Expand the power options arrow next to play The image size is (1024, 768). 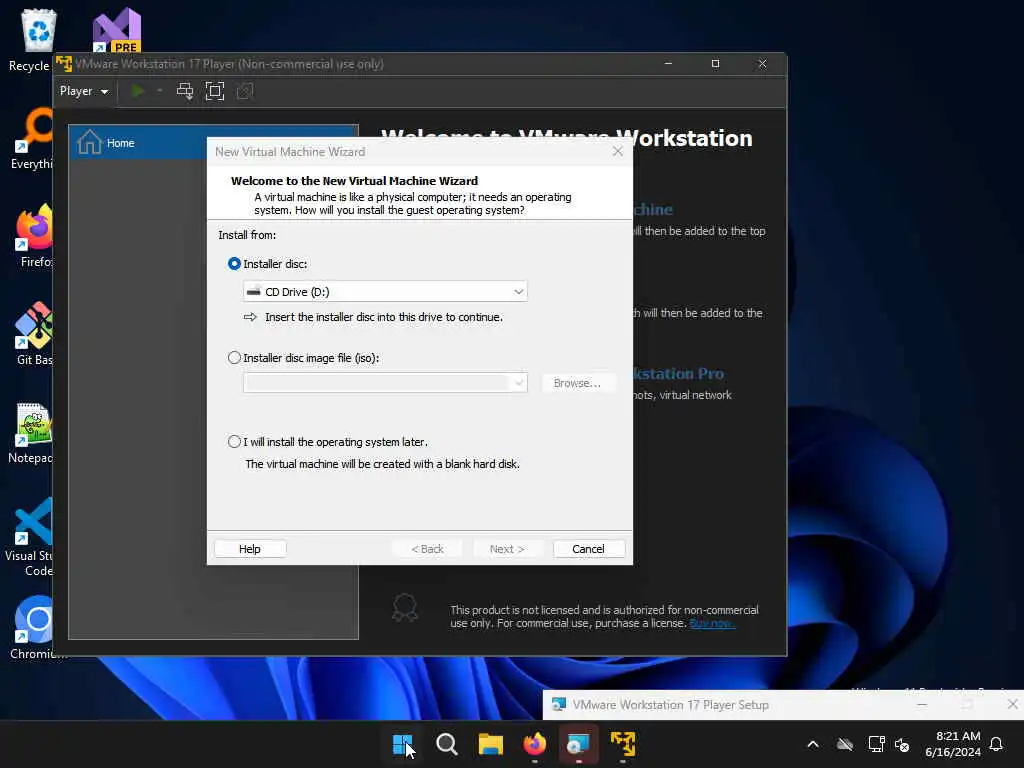tap(159, 91)
